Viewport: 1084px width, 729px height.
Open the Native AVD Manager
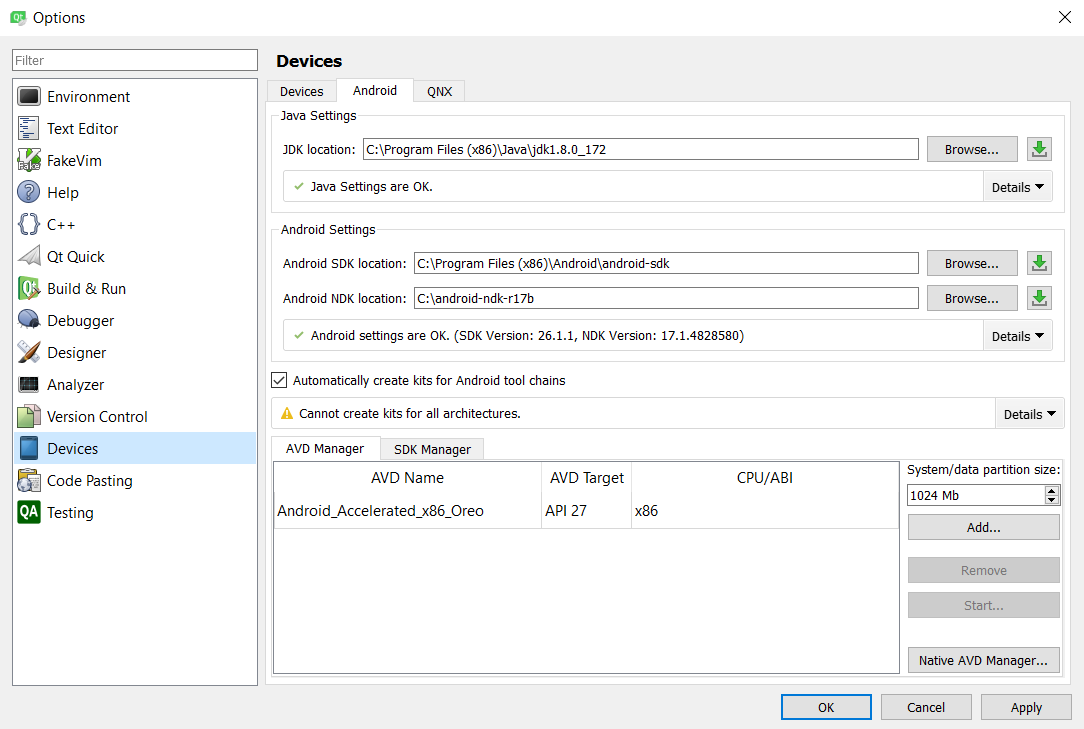click(983, 661)
